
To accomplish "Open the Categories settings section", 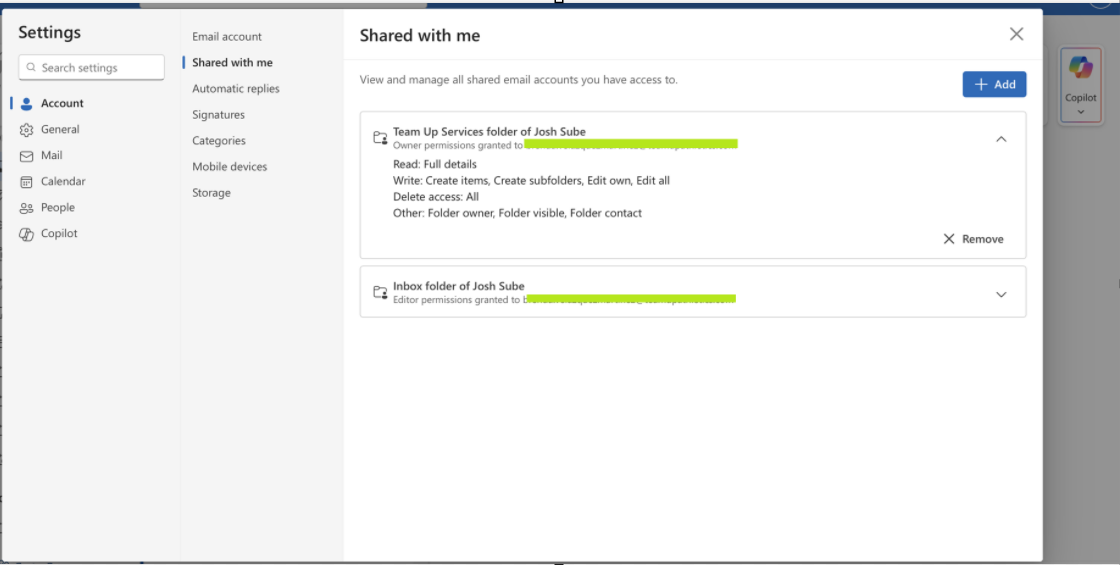I will (219, 141).
